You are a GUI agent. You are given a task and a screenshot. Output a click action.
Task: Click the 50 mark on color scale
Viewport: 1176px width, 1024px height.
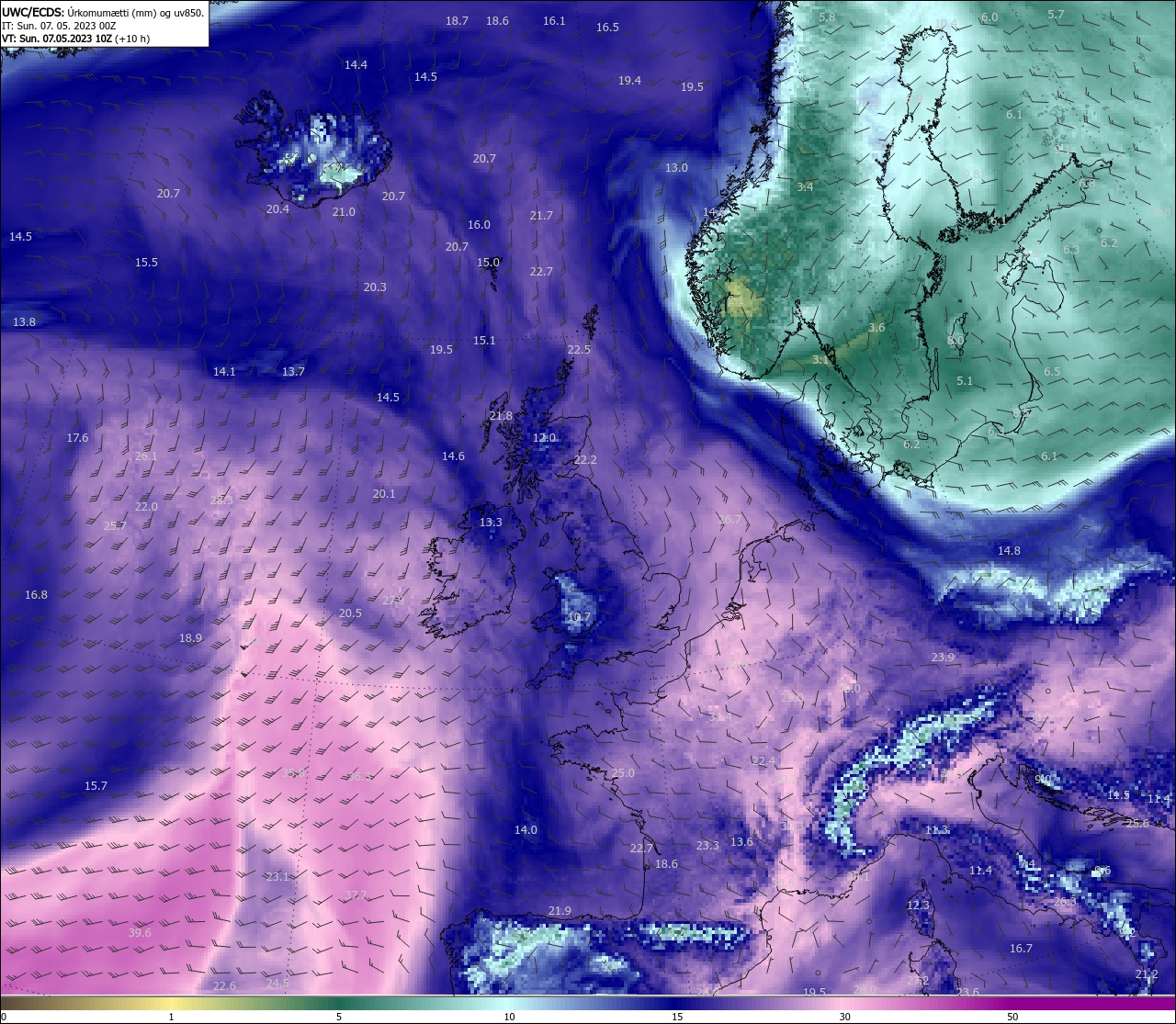(1012, 1017)
